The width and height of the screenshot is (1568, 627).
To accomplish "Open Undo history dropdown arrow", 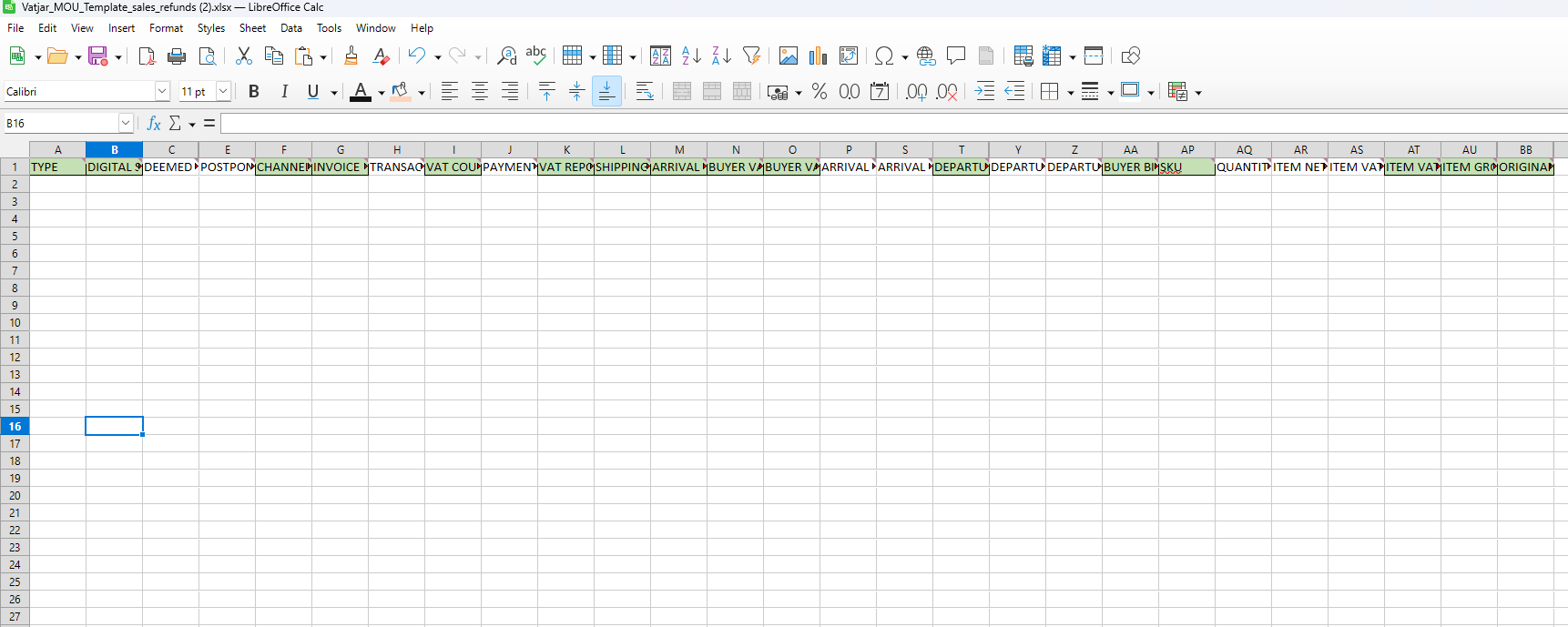I will coord(438,57).
